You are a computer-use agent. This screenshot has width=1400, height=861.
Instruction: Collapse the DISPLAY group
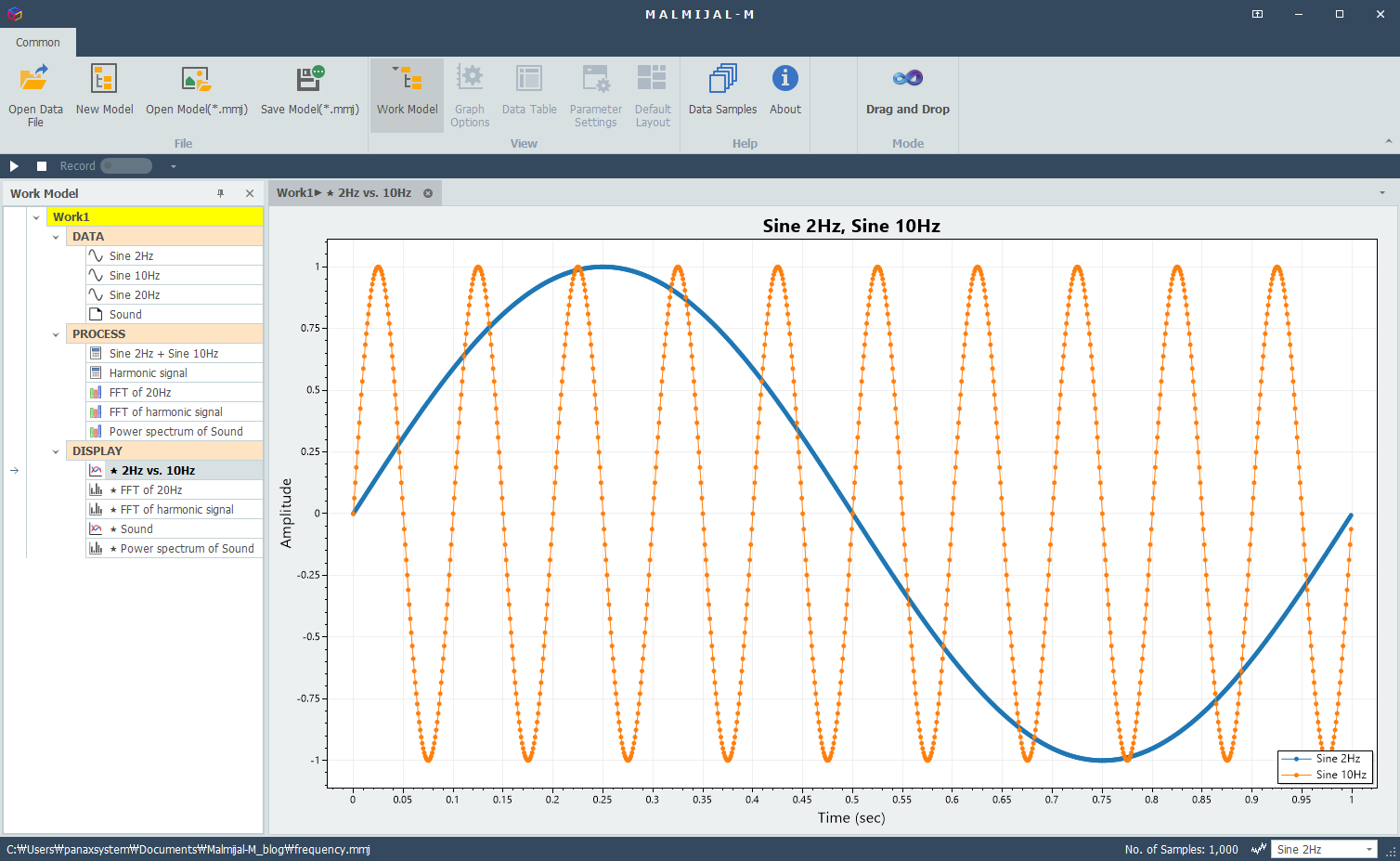point(56,451)
